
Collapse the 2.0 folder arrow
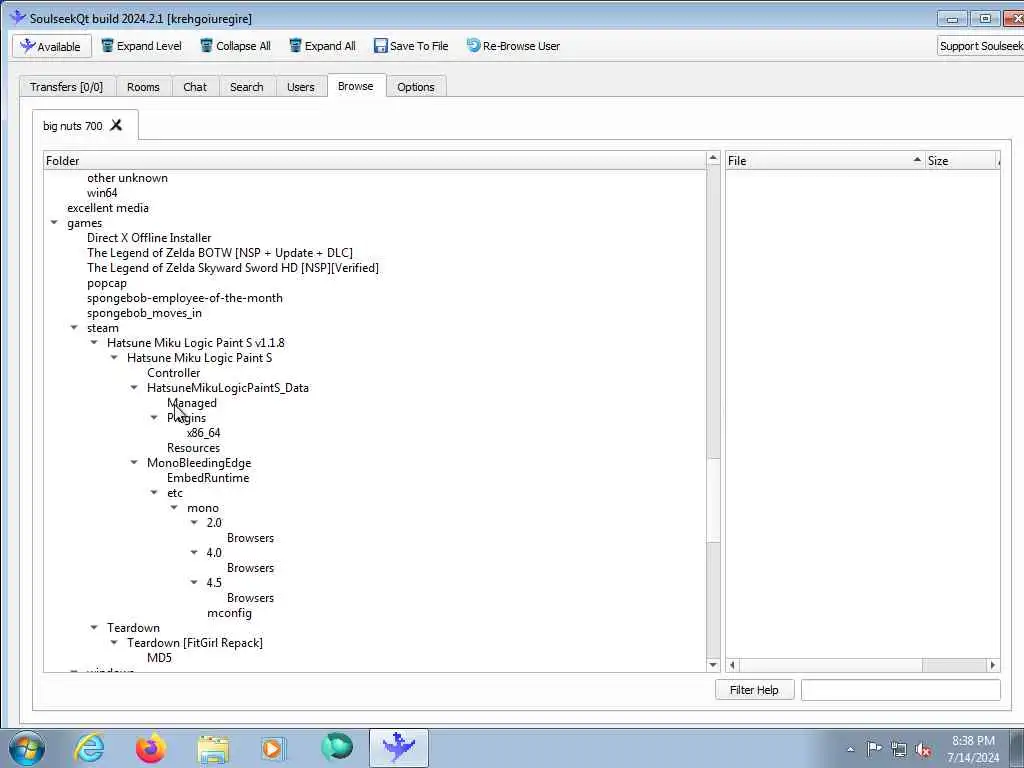point(194,523)
